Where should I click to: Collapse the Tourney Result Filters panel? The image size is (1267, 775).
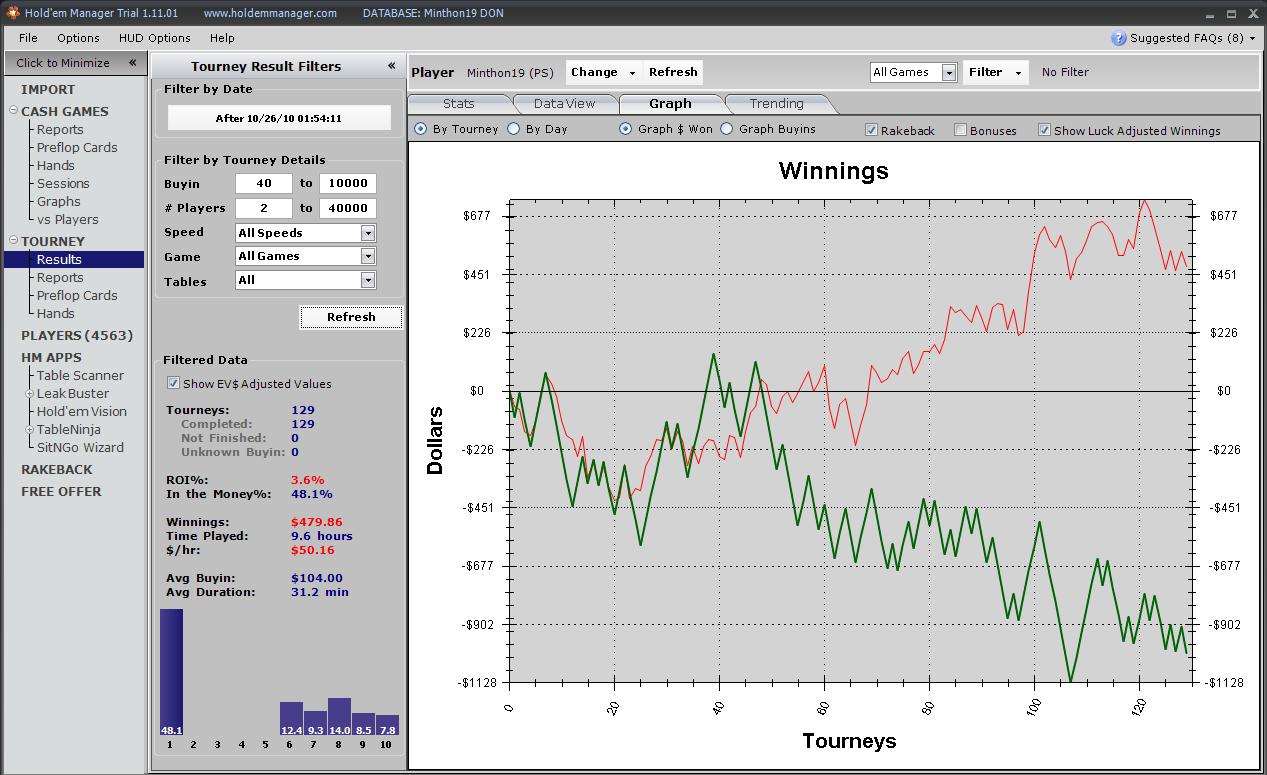tap(391, 66)
